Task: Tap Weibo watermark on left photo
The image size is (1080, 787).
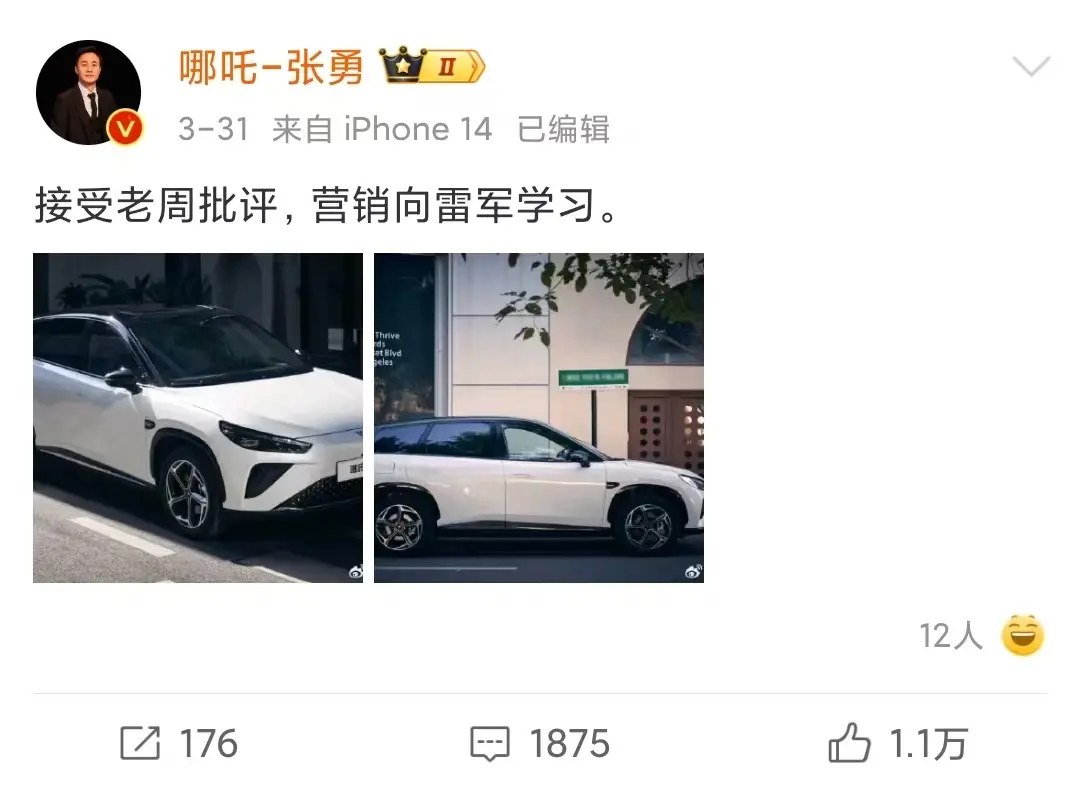Action: (x=355, y=571)
